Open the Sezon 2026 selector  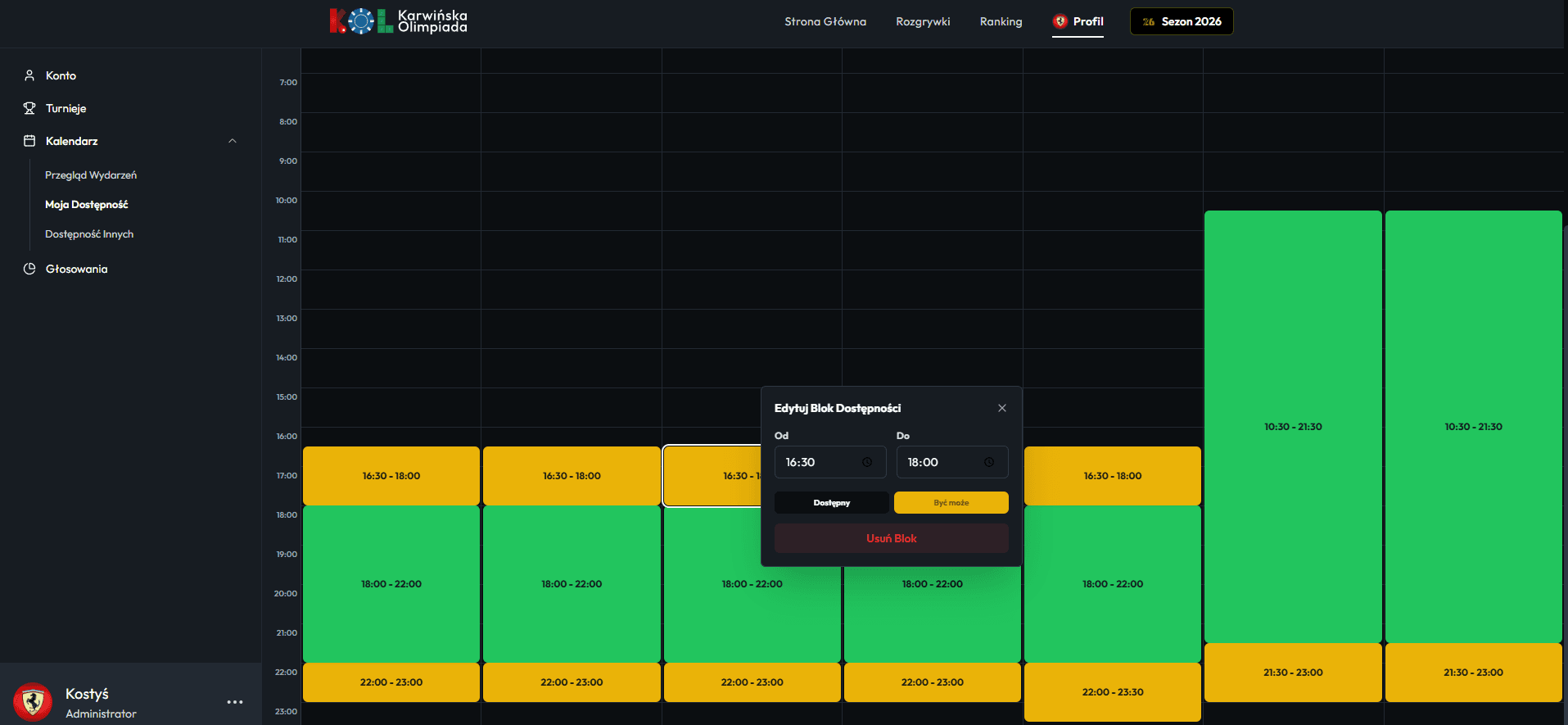click(1182, 21)
